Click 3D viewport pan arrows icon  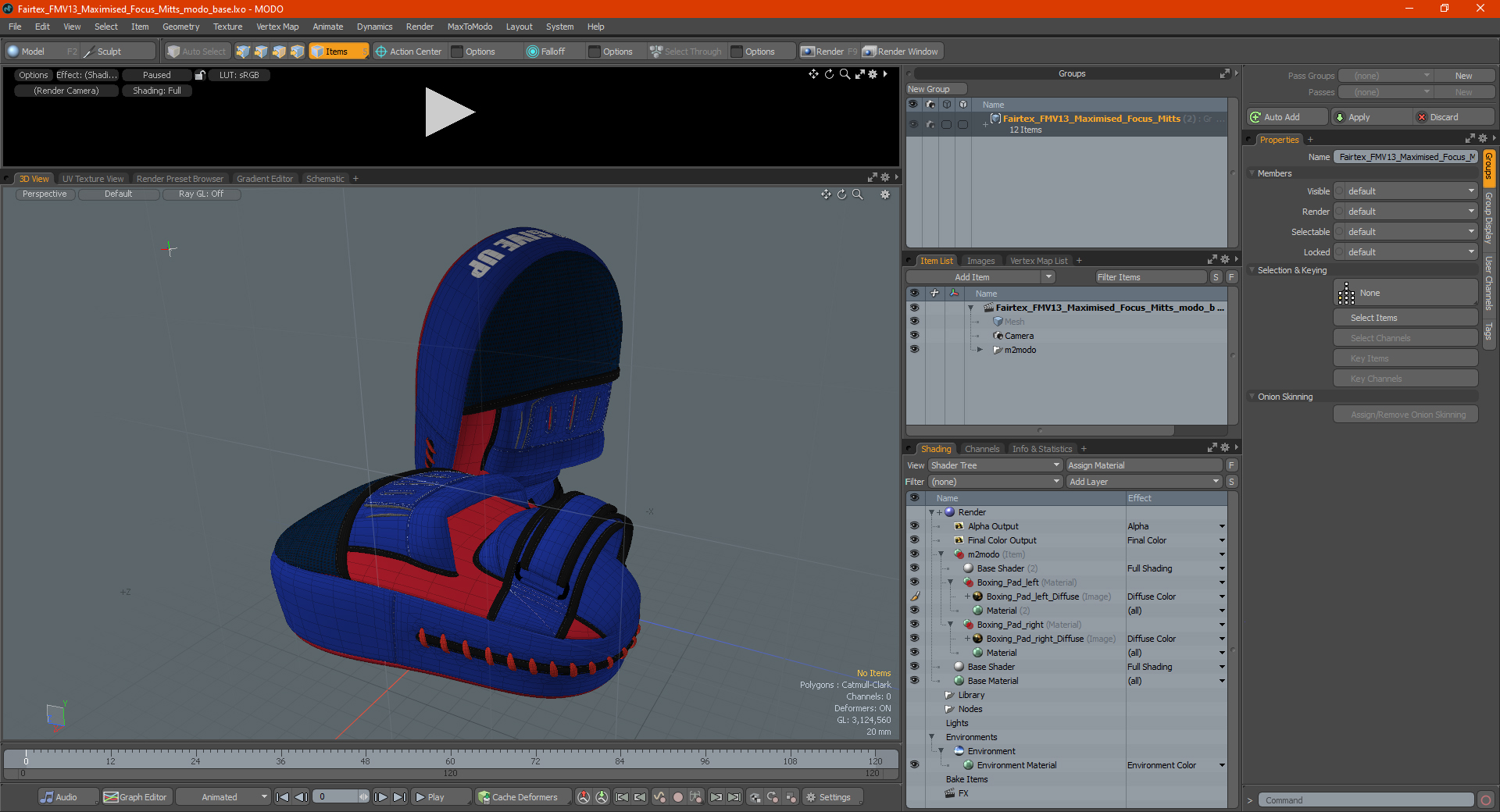coord(826,194)
